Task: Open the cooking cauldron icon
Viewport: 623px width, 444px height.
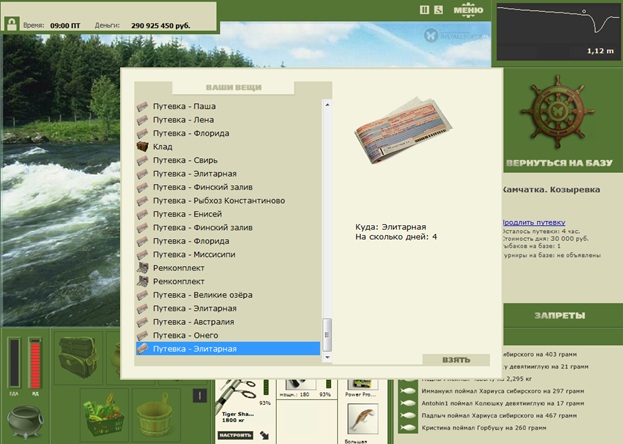Action: click(25, 422)
